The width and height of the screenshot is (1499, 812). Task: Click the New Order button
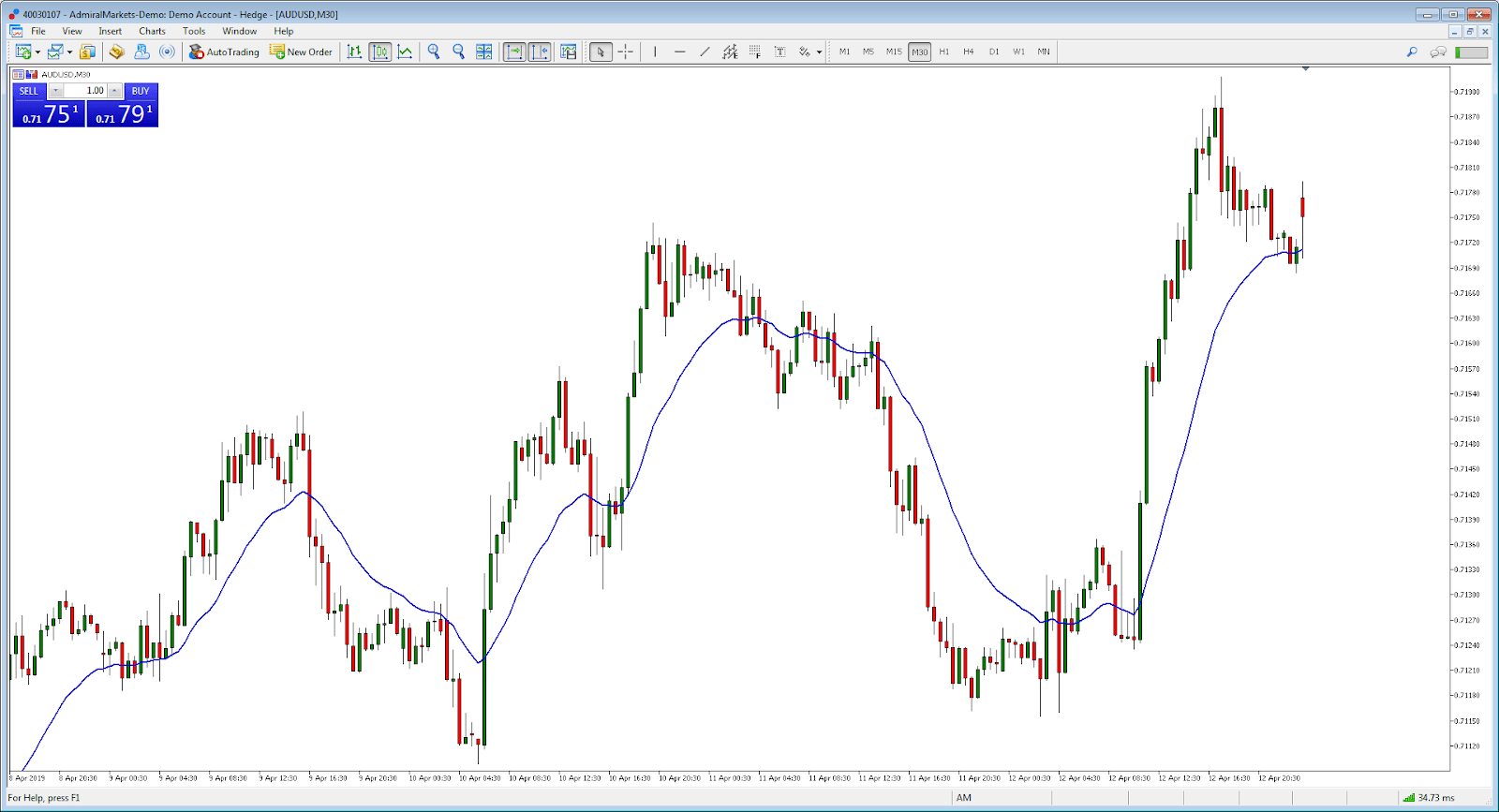[x=301, y=52]
